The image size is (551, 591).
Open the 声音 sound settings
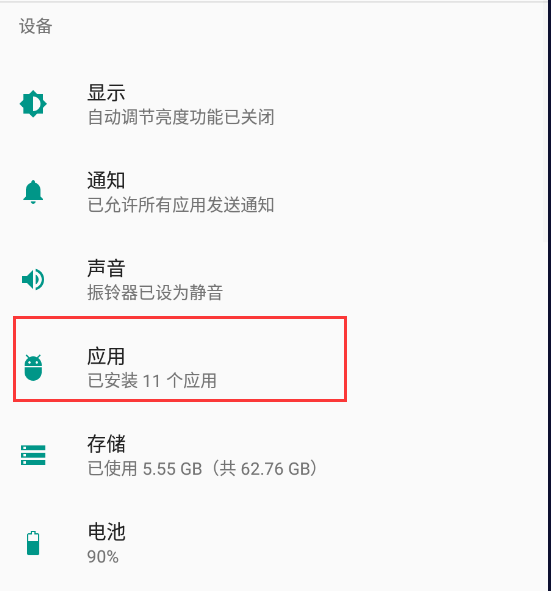106,268
